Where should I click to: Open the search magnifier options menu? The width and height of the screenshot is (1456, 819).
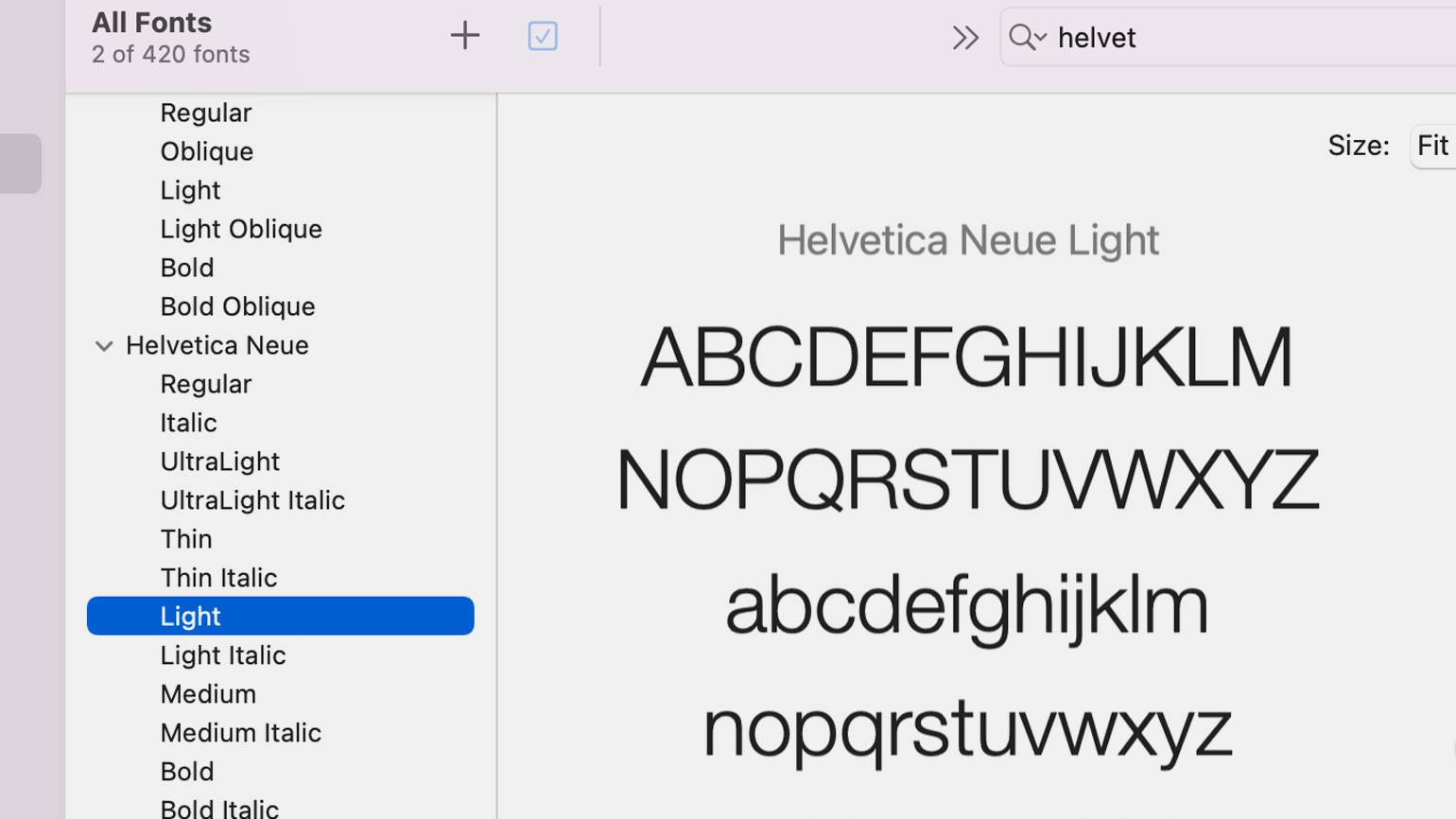pyautogui.click(x=1027, y=38)
